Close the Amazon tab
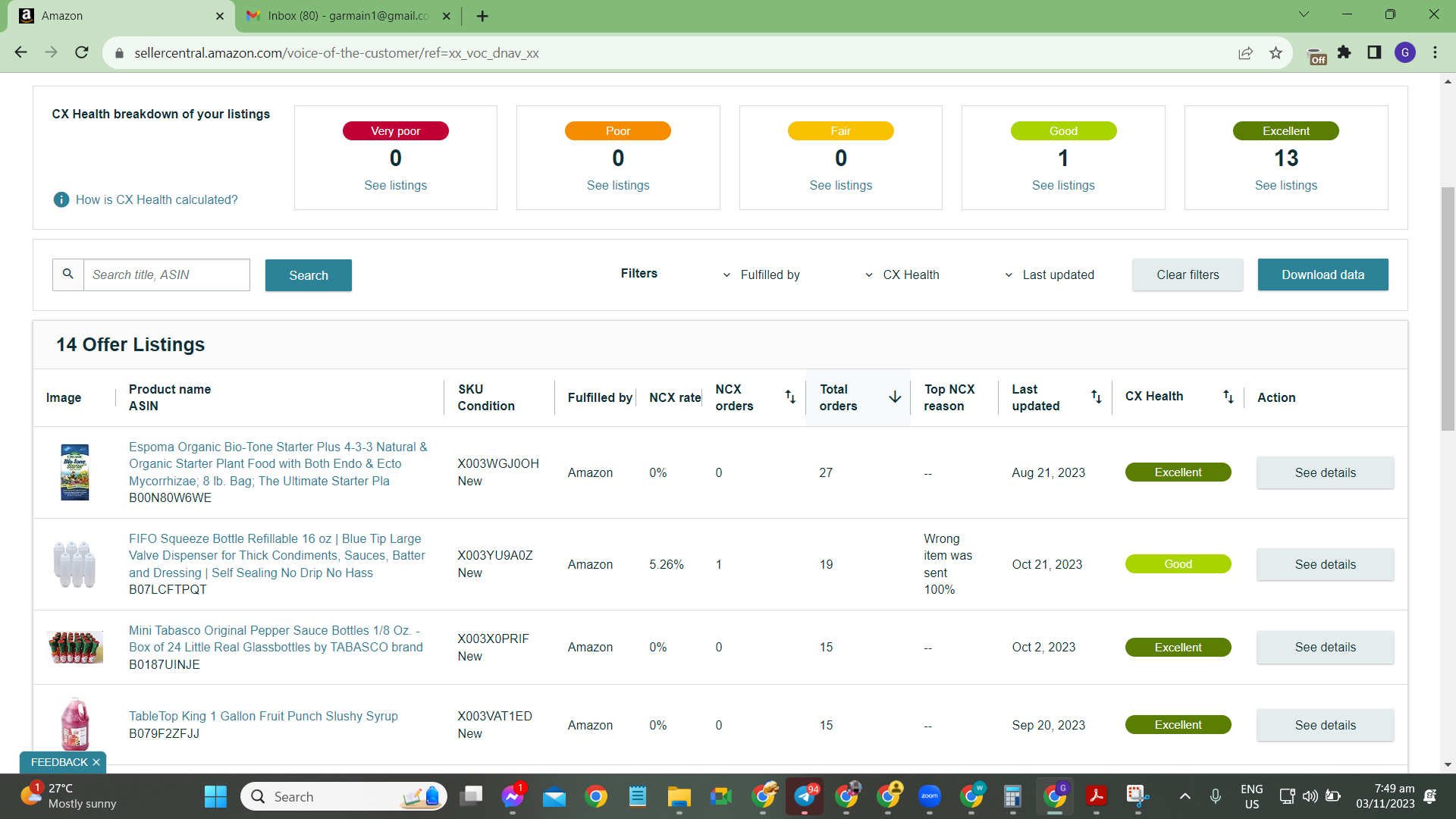The width and height of the screenshot is (1456, 819). coord(220,16)
